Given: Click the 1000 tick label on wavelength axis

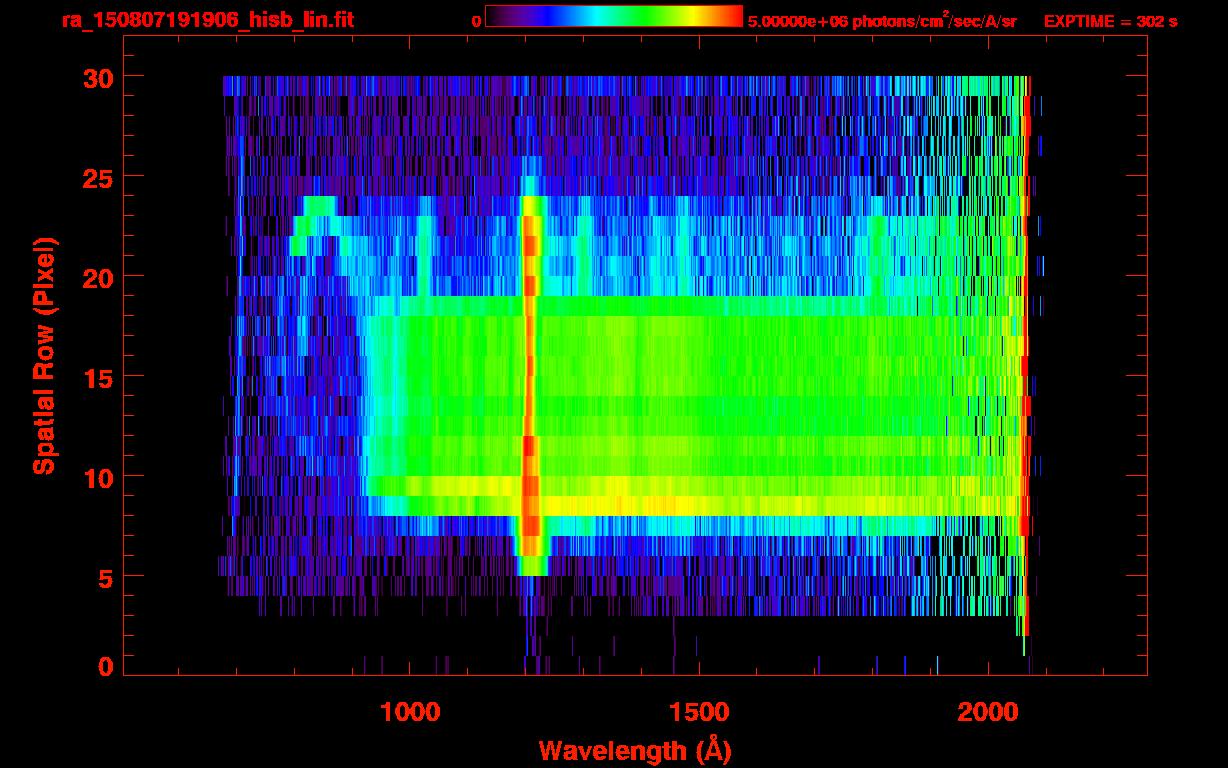Looking at the screenshot, I should pos(410,711).
